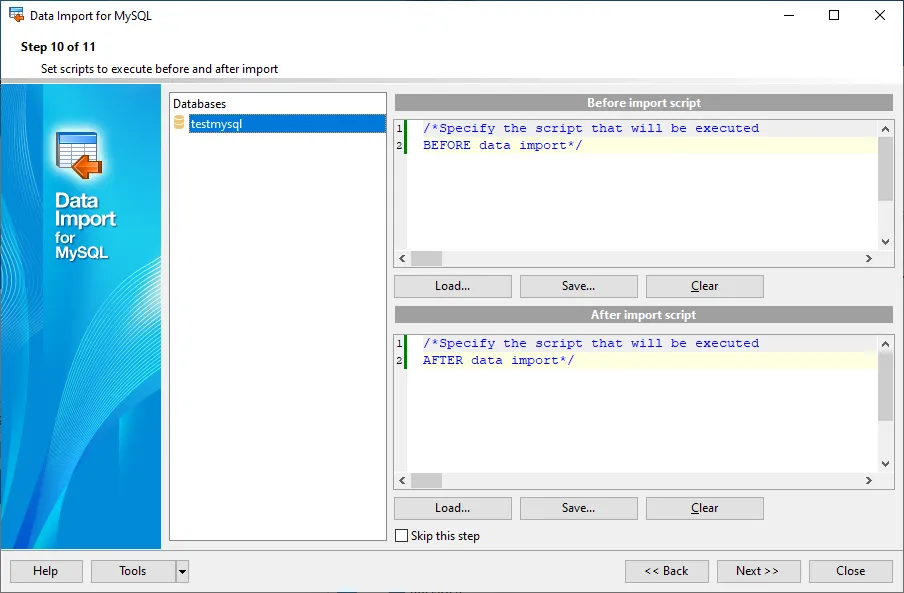Click up arrow of After script vertical scrollbar

(x=886, y=344)
